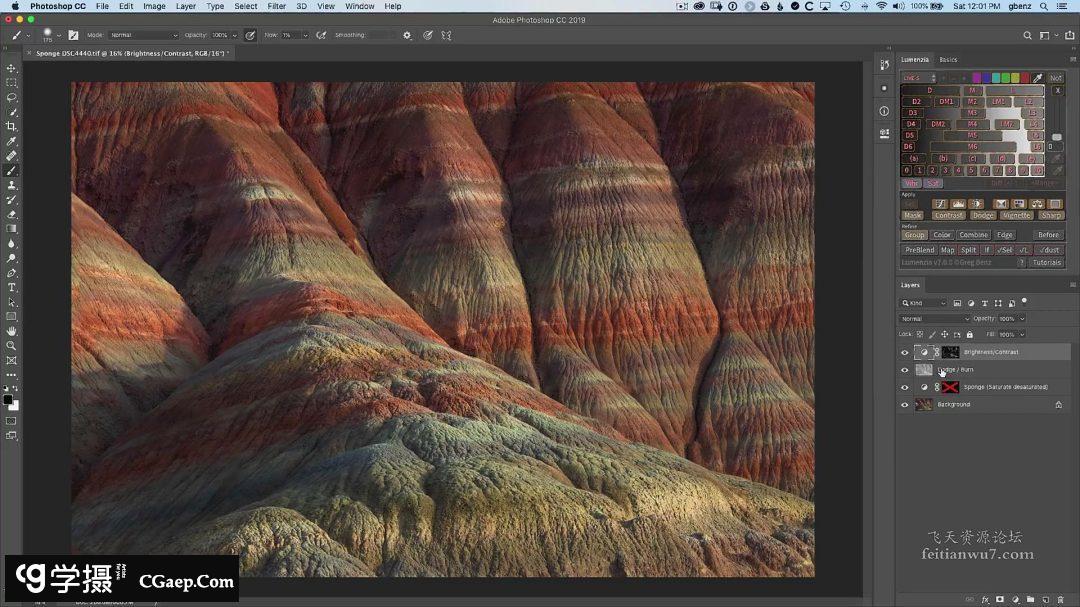Click the lock all icon in Layers panel

(970, 334)
